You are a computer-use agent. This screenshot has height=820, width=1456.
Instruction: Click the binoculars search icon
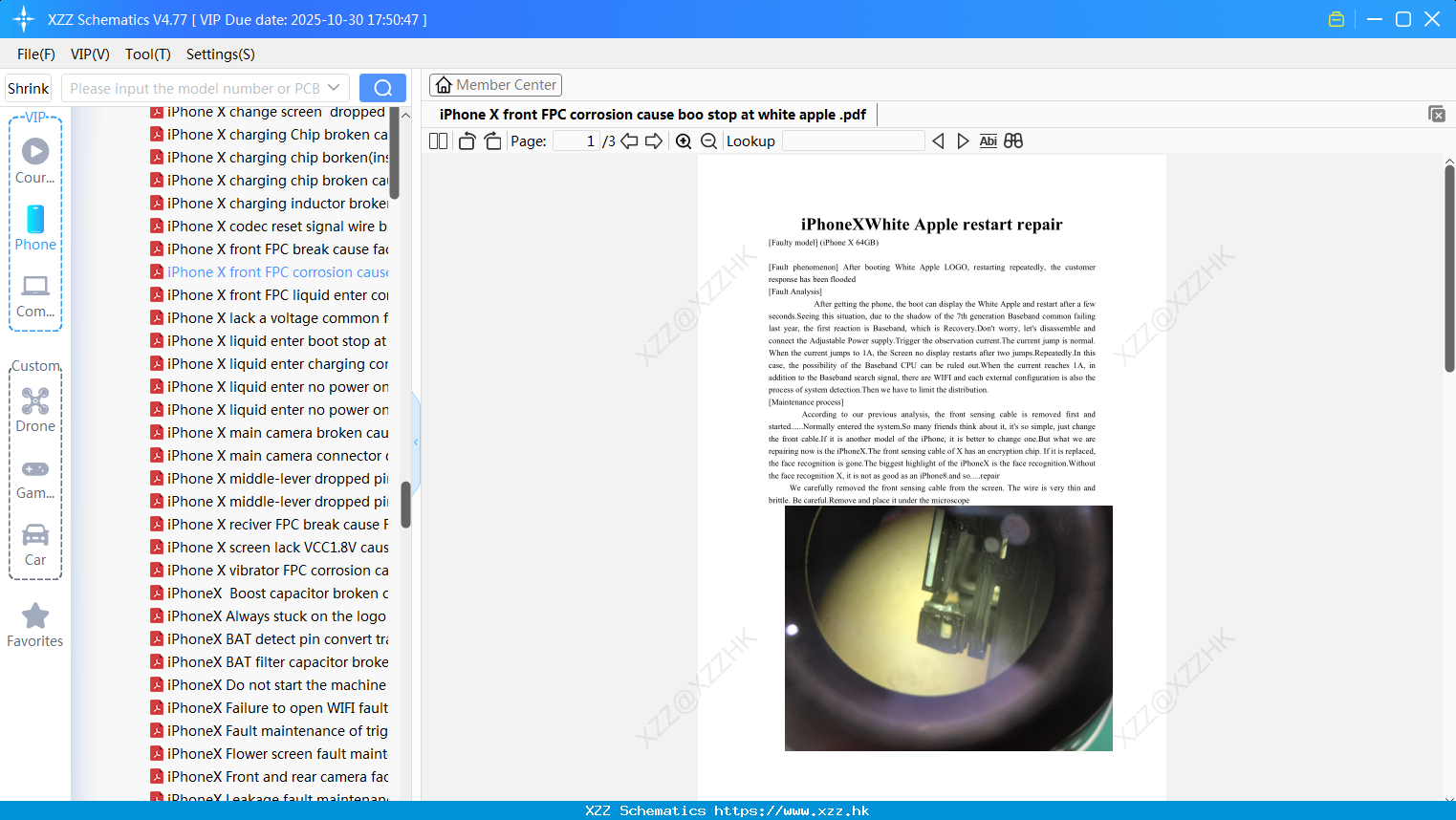point(1013,141)
